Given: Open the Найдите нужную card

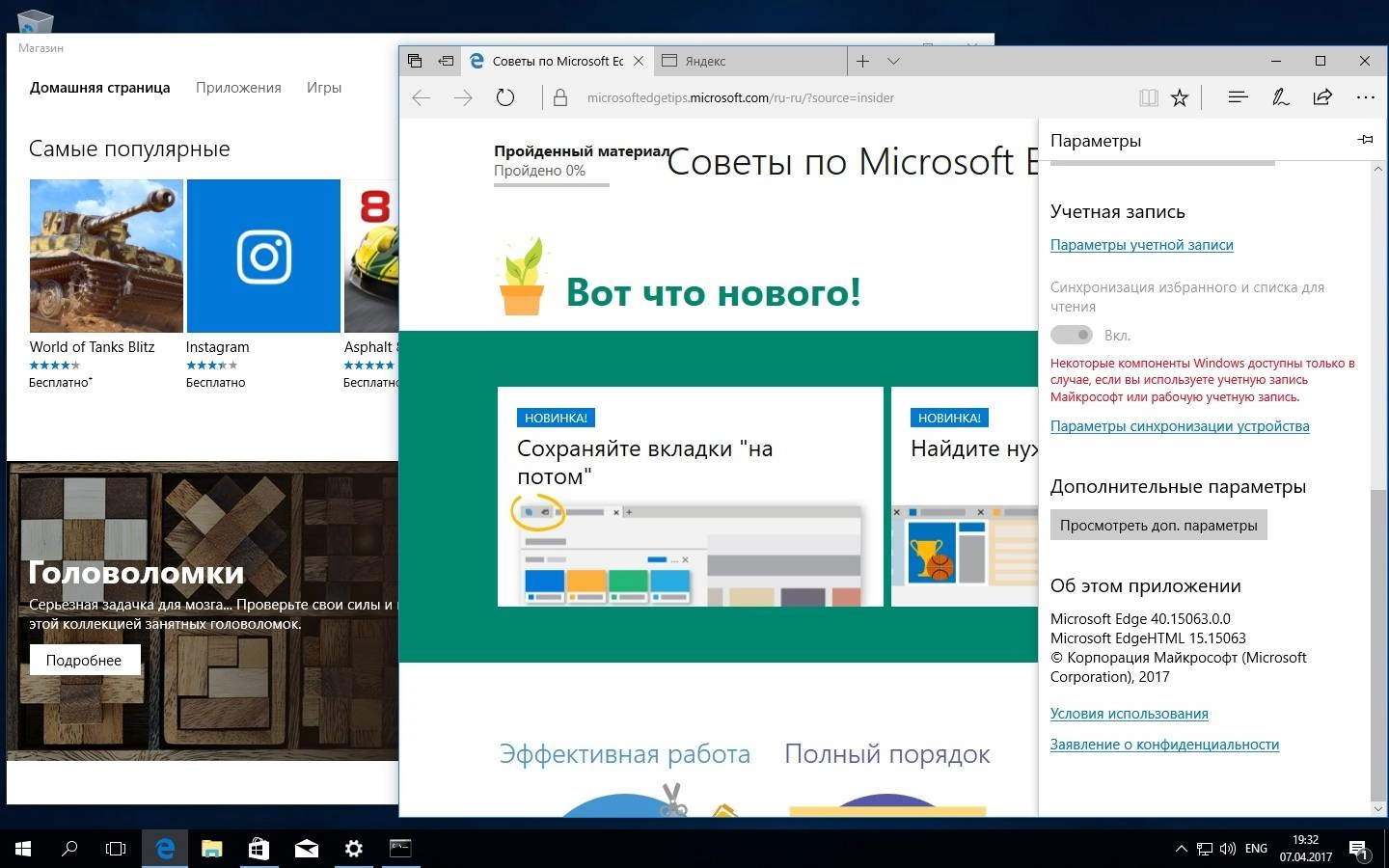Looking at the screenshot, I should pyautogui.click(x=965, y=497).
